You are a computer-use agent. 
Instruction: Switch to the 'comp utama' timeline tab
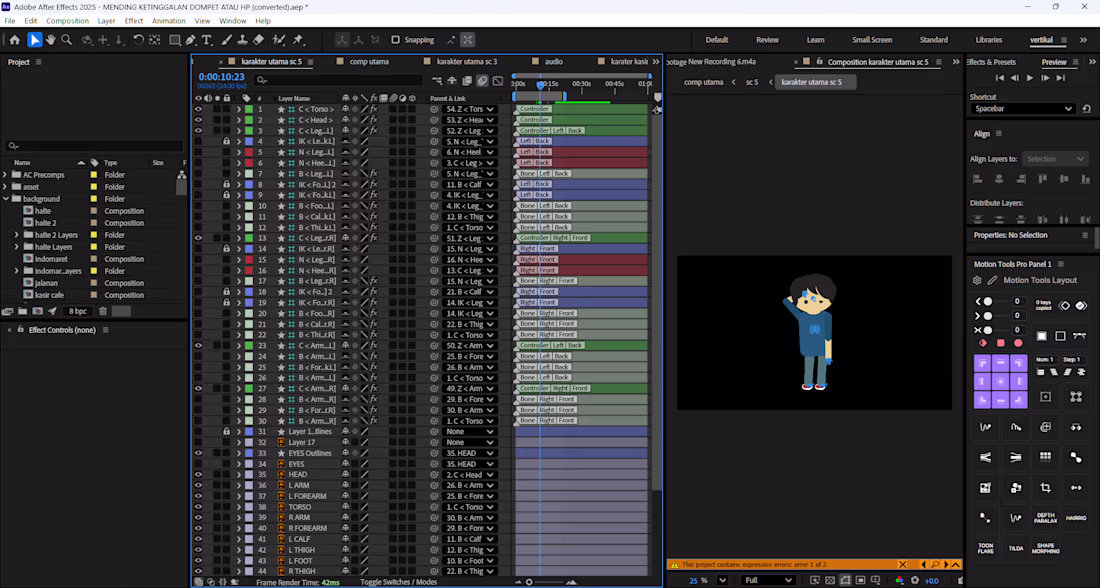(369, 62)
